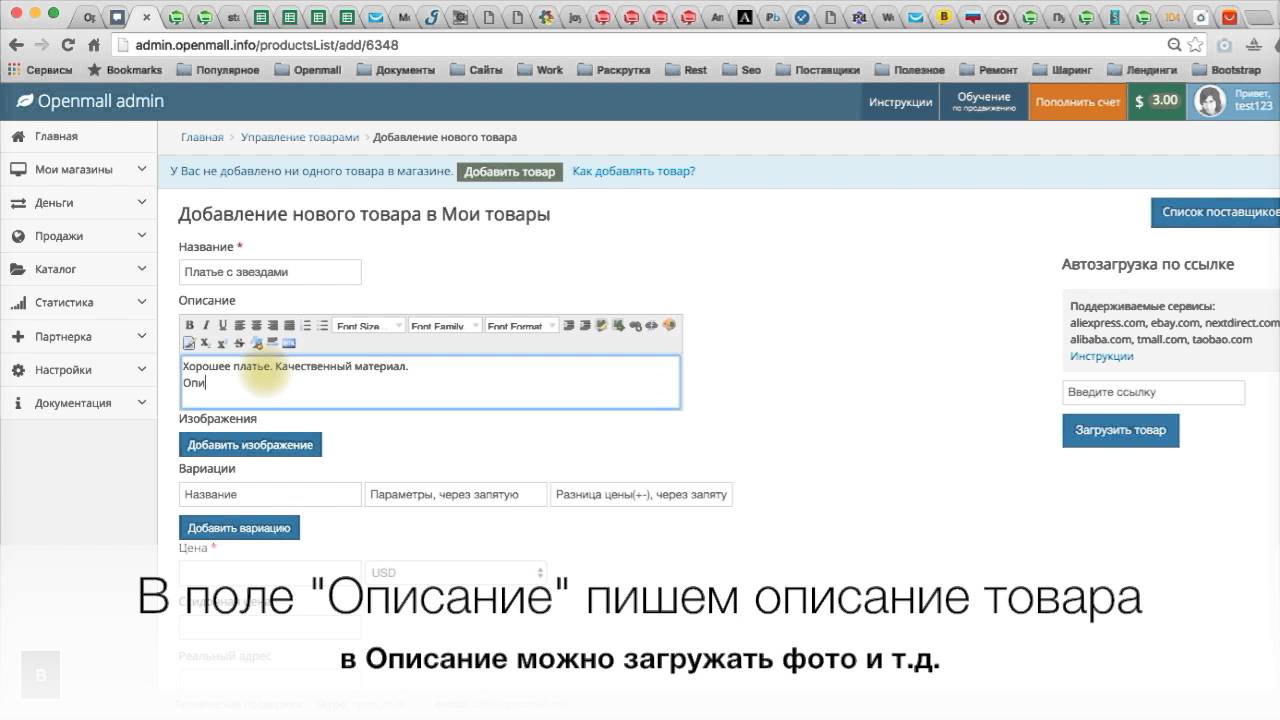Open browser home page icon
This screenshot has height=720, width=1280.
coord(94,45)
